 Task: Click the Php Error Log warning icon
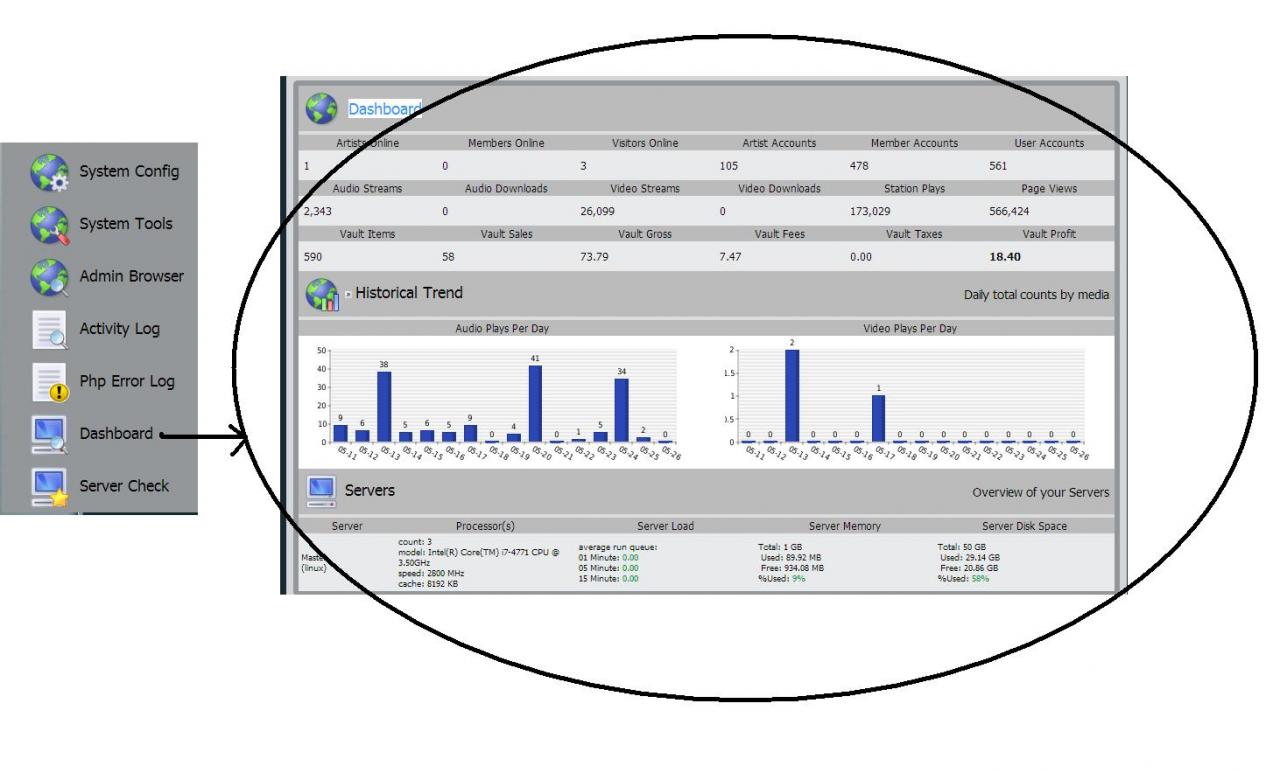(49, 382)
